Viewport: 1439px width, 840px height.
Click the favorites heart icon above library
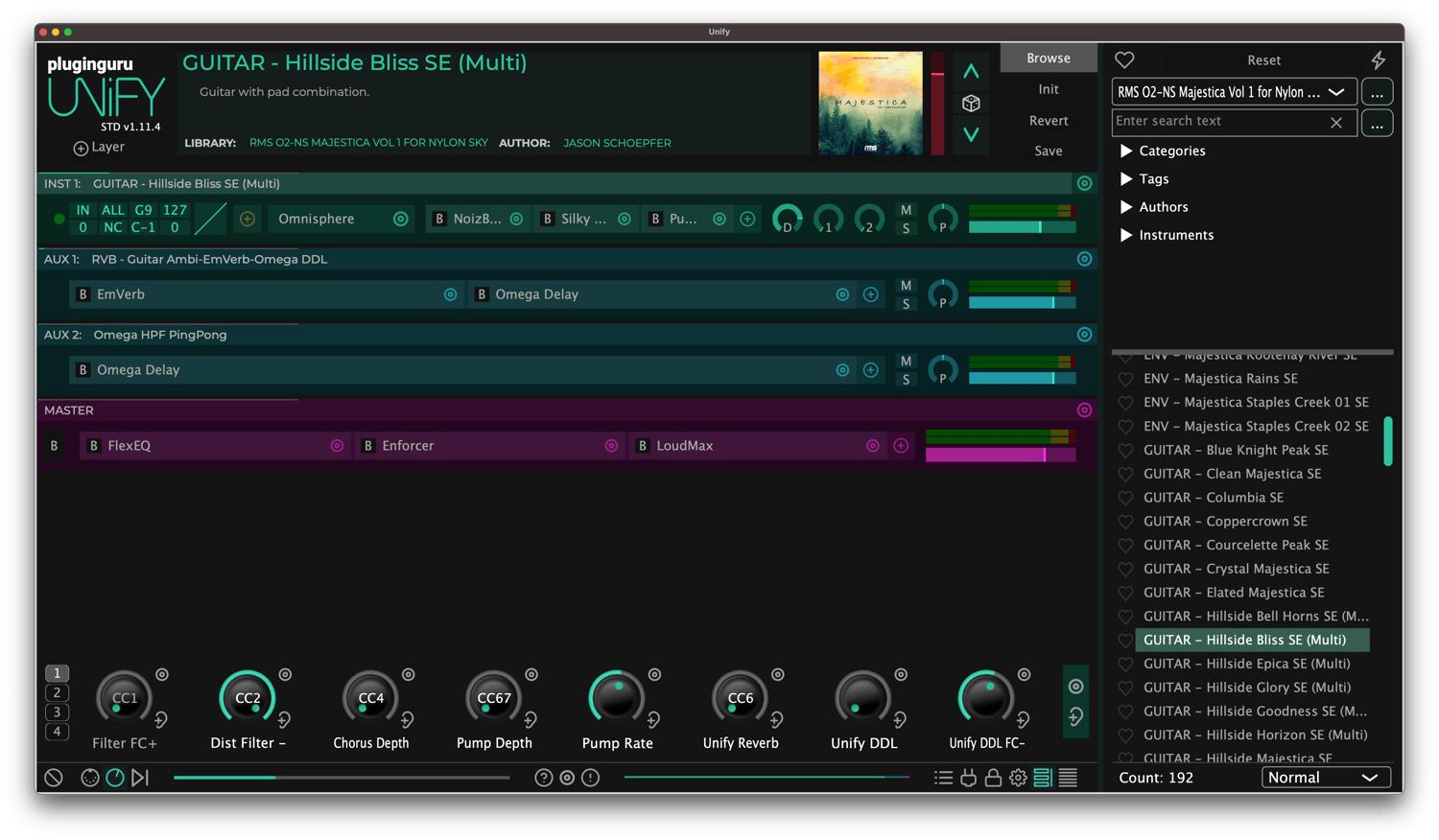[x=1124, y=59]
